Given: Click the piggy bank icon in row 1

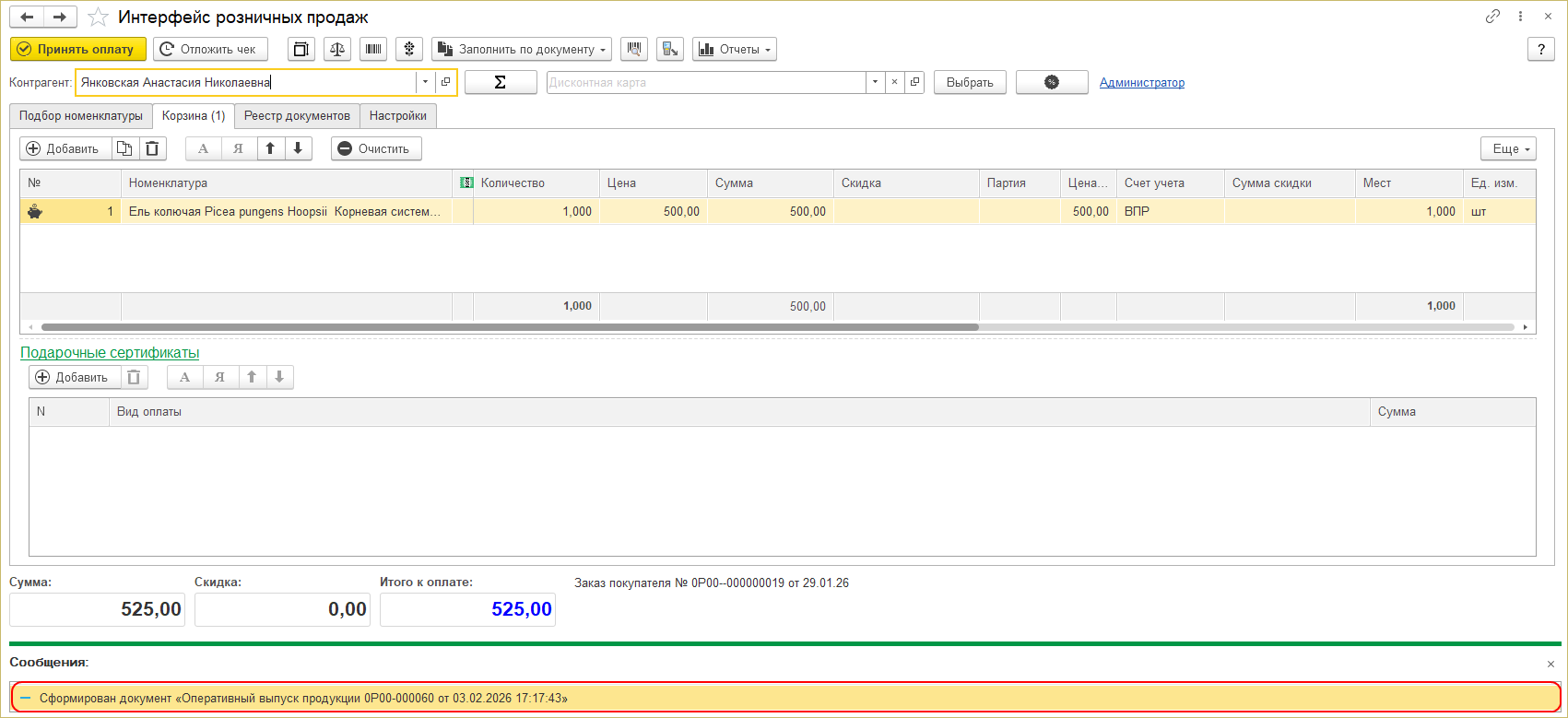Looking at the screenshot, I should (x=35, y=211).
